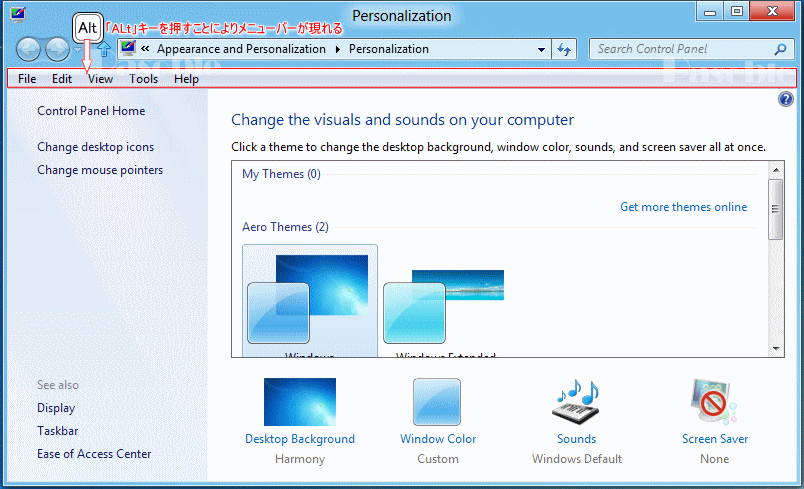Open the recent pages dropdown beside Forward
The image size is (804, 489).
pos(77,50)
